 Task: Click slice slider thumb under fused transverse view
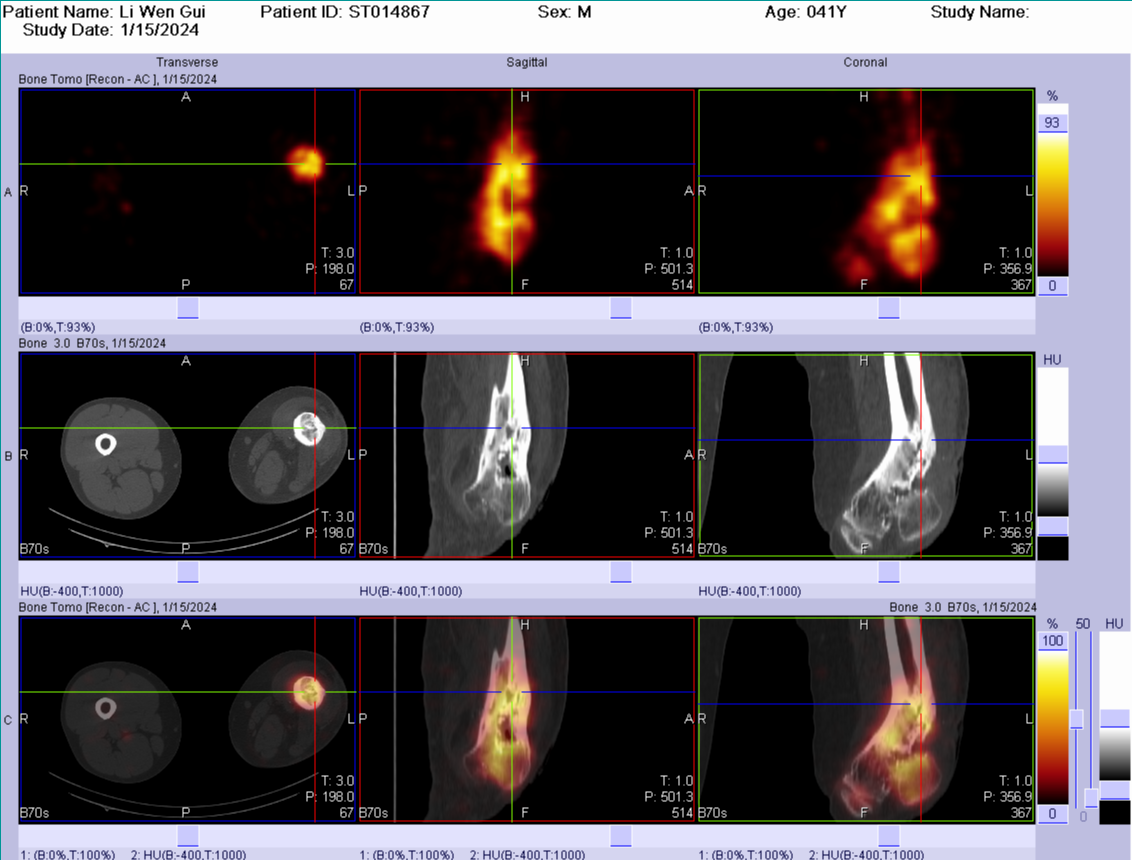pos(187,835)
